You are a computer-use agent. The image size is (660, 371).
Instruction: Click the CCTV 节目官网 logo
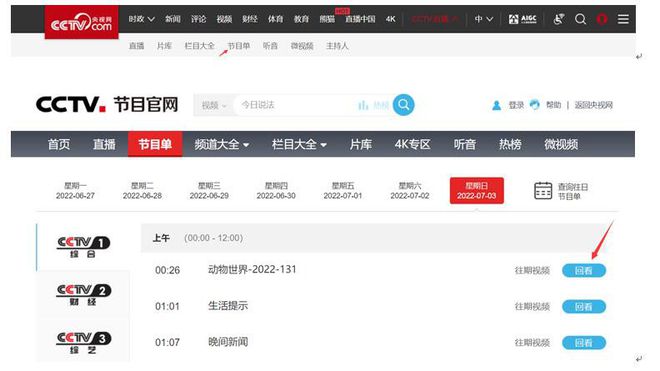pos(107,104)
